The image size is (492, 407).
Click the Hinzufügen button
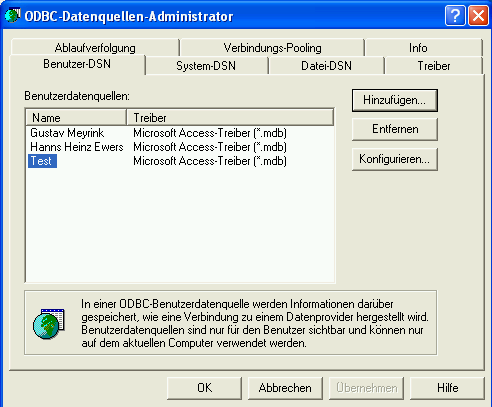tap(395, 100)
